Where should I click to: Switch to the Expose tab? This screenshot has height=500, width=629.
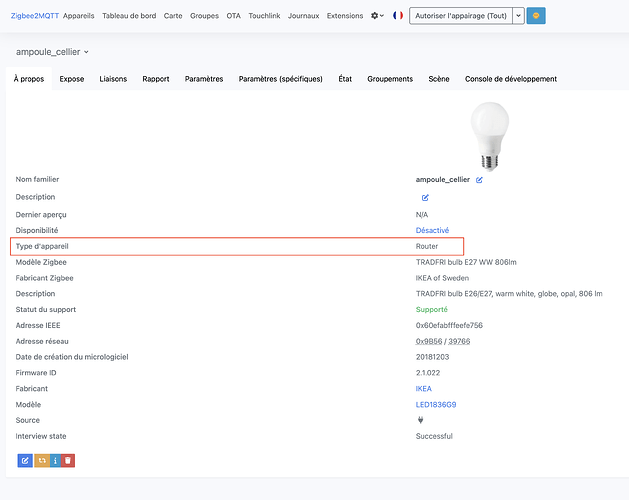pos(72,79)
